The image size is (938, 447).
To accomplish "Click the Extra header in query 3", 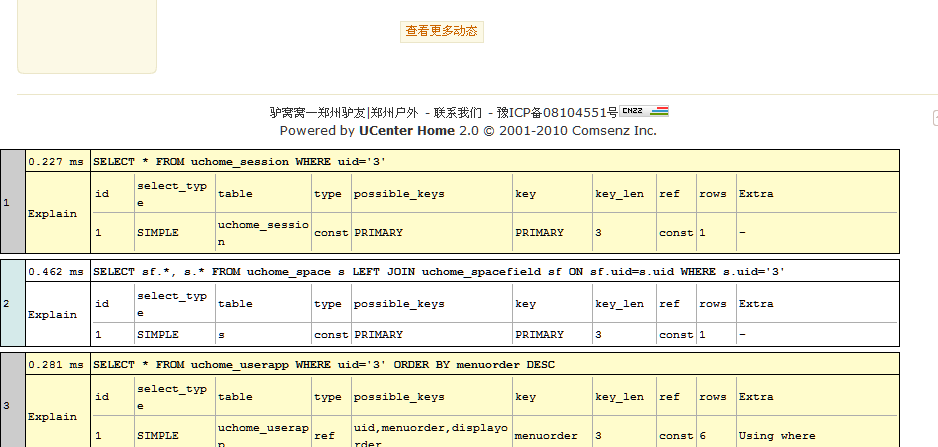I will coord(756,397).
